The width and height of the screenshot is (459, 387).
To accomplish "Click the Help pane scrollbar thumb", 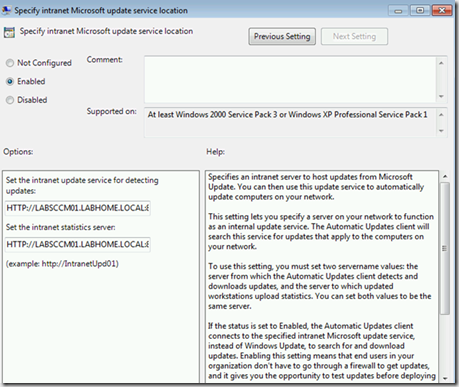I will pyautogui.click(x=445, y=248).
